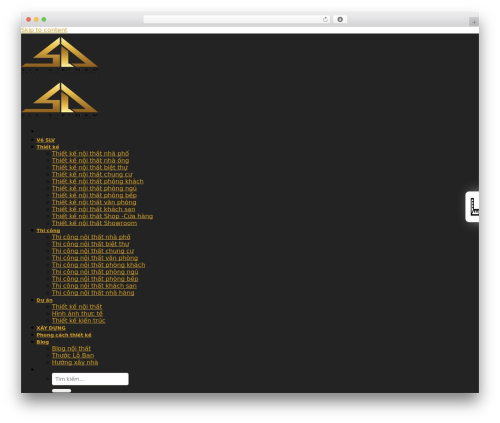Click the round button beside the address bar
This screenshot has height=423, width=500.
coord(340,19)
